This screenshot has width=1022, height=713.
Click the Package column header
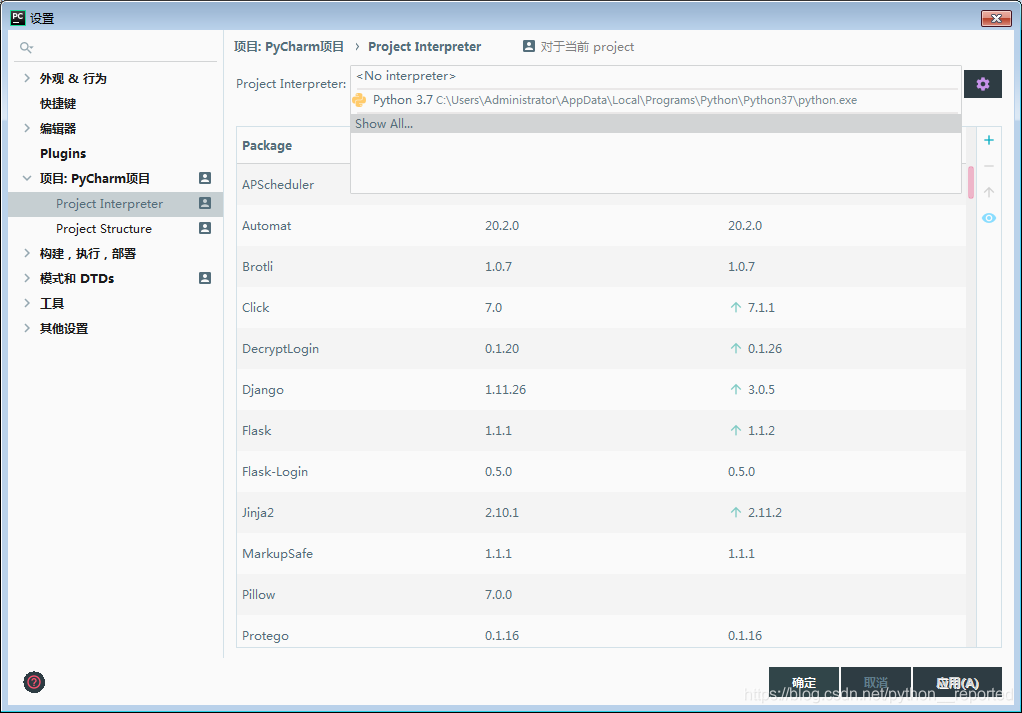267,145
